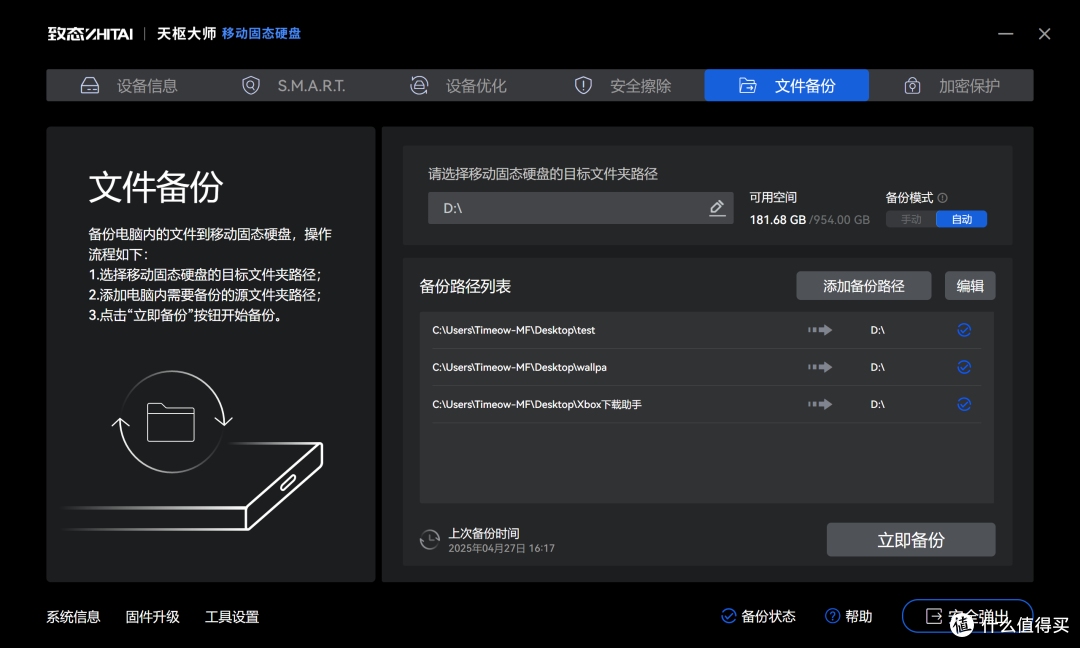Open 系统信息 at the bottom
Viewport: 1080px width, 648px height.
73,617
